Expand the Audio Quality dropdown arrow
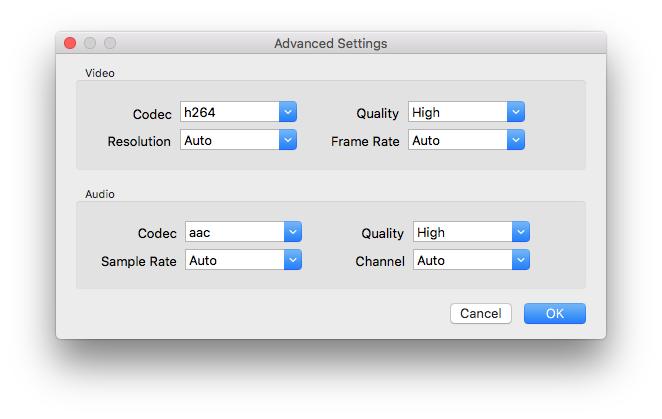The width and height of the screenshot is (662, 419). tap(521, 232)
